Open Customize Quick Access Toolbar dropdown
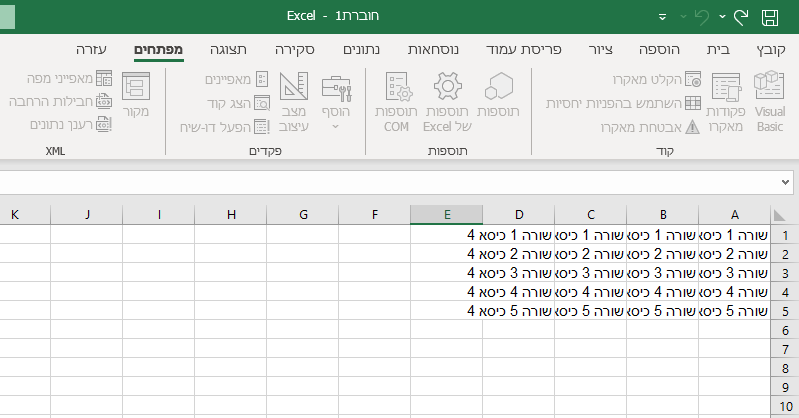The width and height of the screenshot is (799, 418). 661,18
